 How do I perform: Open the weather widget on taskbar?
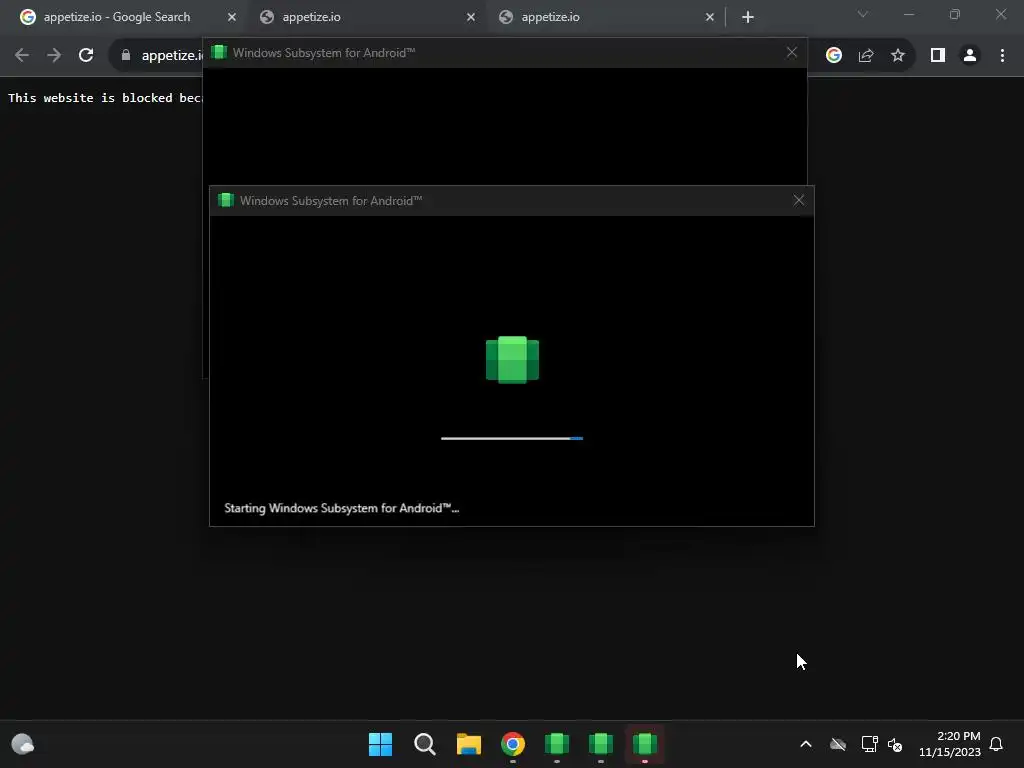coord(23,744)
